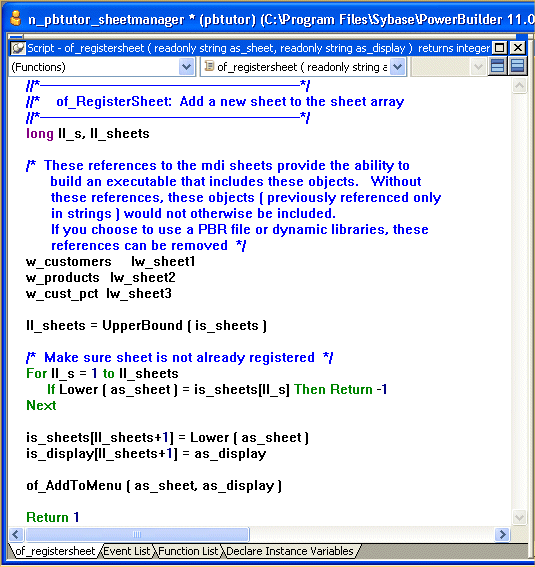Viewport: 535px width, 567px height.
Task: Click the horizontal scrollbar right arrow
Action: pos(502,534)
